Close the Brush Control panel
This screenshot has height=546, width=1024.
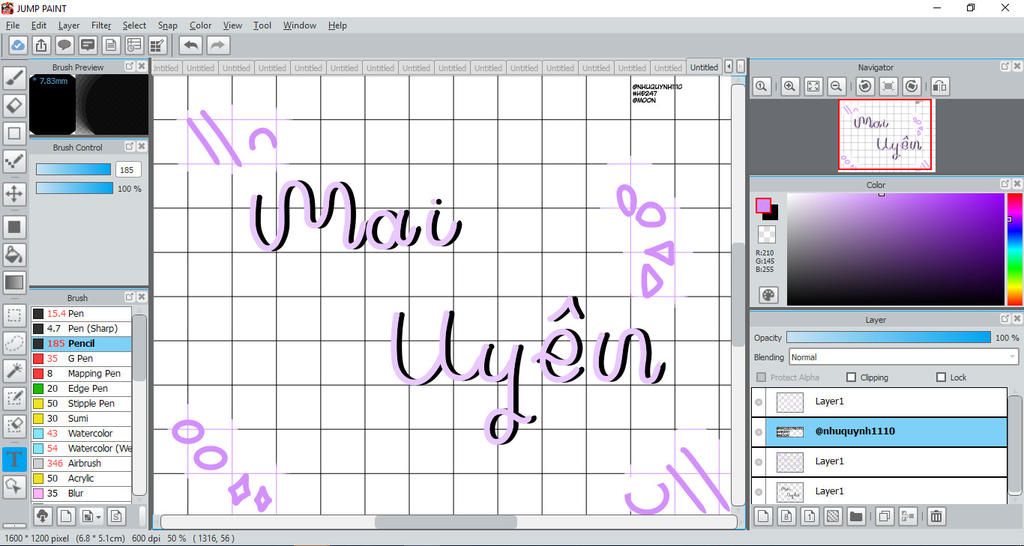pos(141,147)
